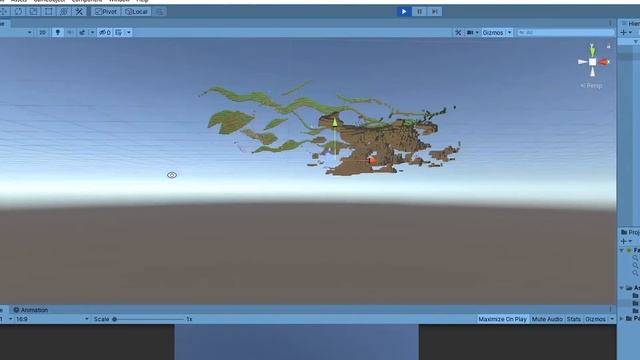Click the center cube of the orientation gizmo
This screenshot has height=360, width=640.
click(x=592, y=62)
